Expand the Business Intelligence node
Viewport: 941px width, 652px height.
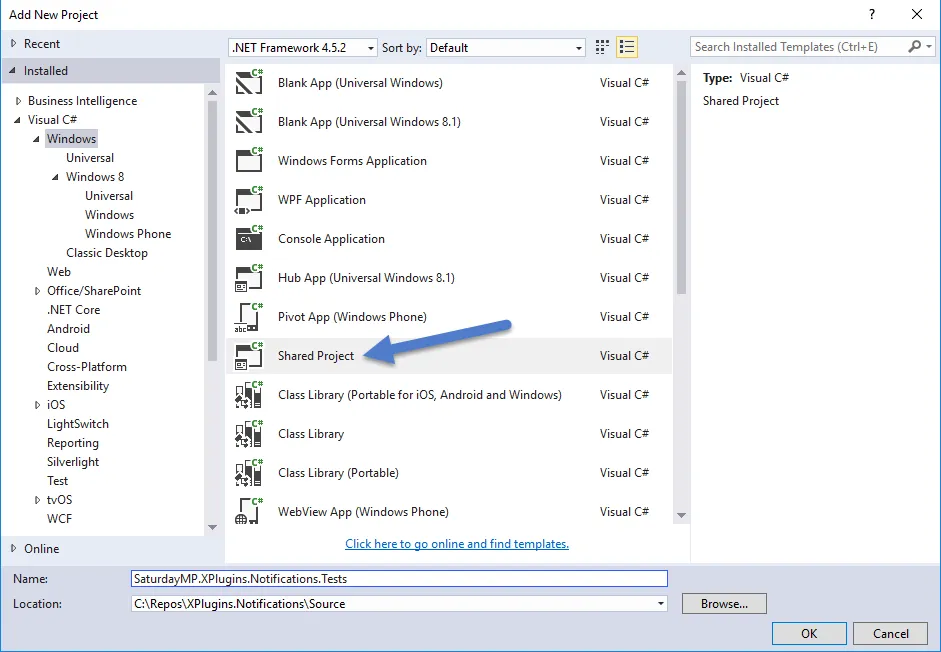point(19,101)
